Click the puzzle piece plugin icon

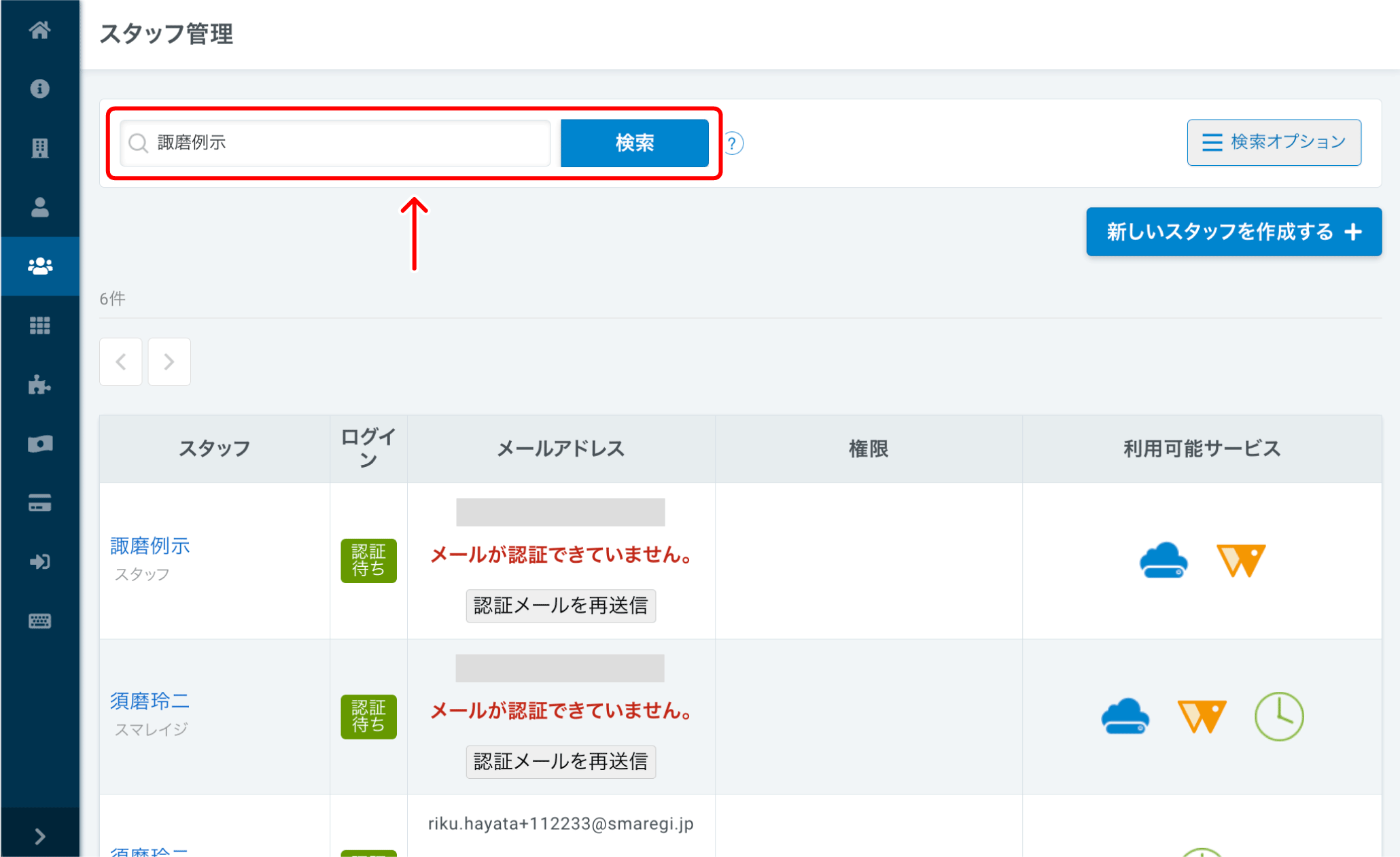(39, 385)
